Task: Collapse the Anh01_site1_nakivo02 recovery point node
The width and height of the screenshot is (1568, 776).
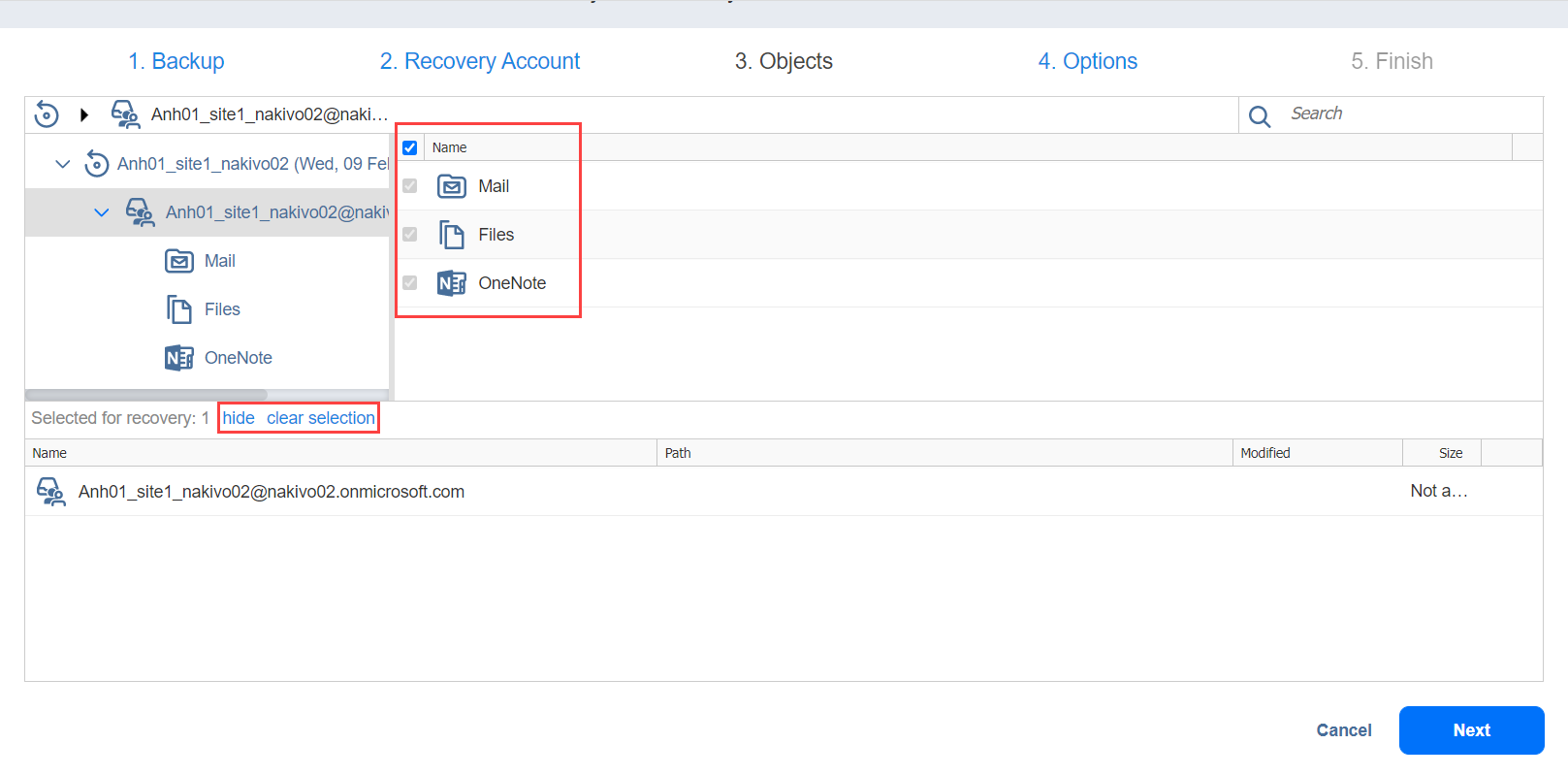Action: (x=63, y=164)
